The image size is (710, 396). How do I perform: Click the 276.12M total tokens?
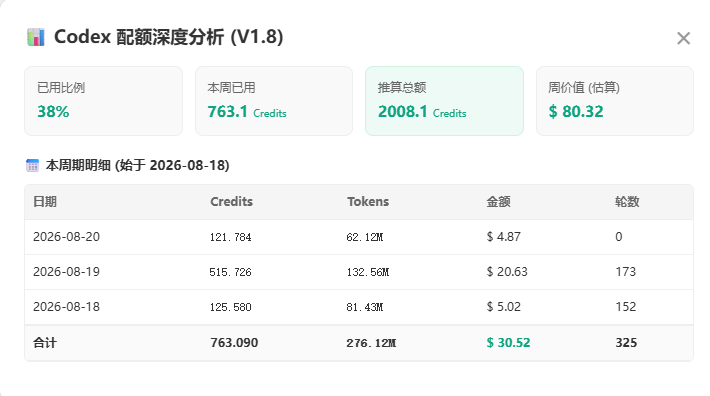371,343
